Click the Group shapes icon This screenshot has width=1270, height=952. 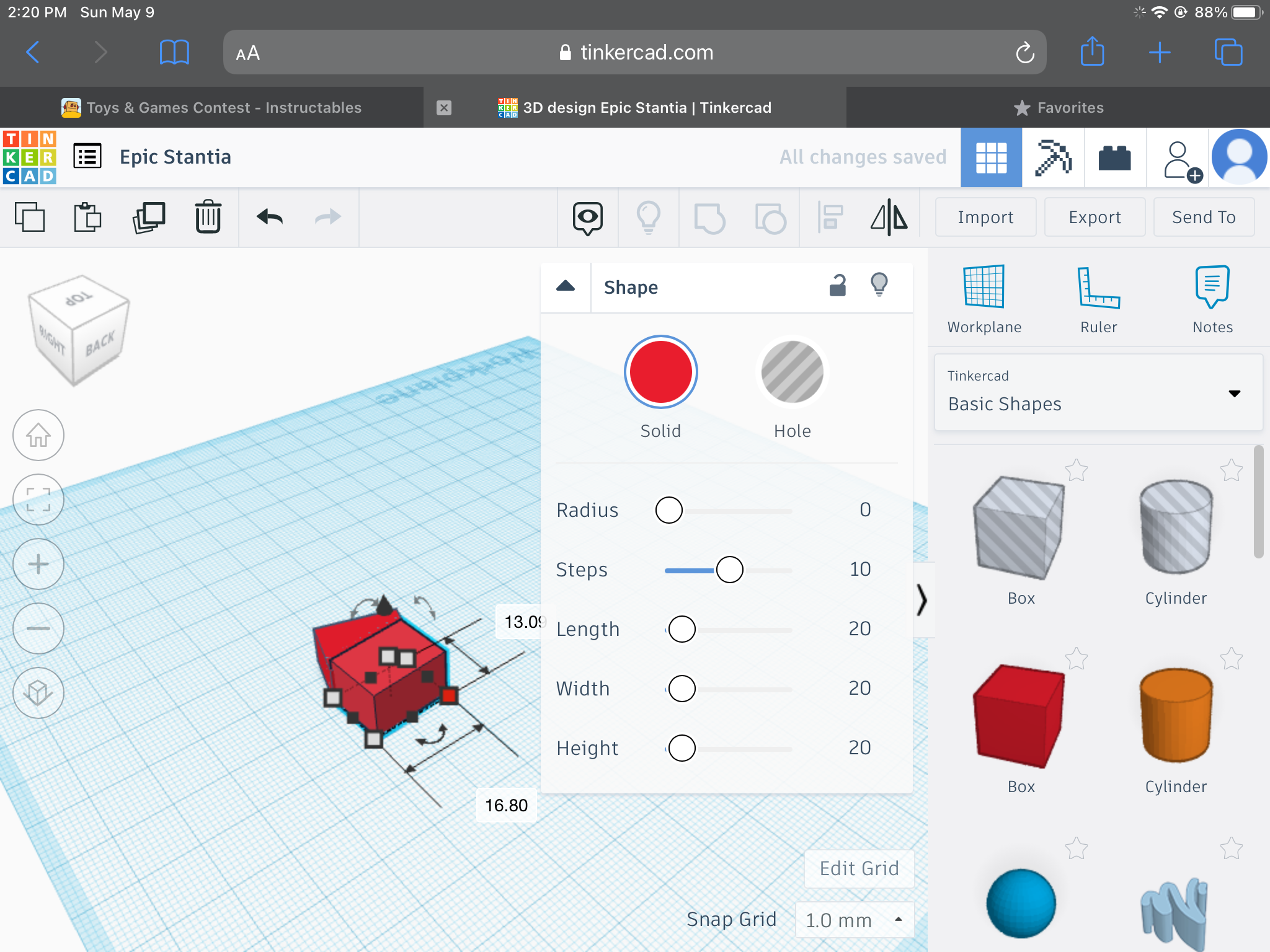pos(709,218)
